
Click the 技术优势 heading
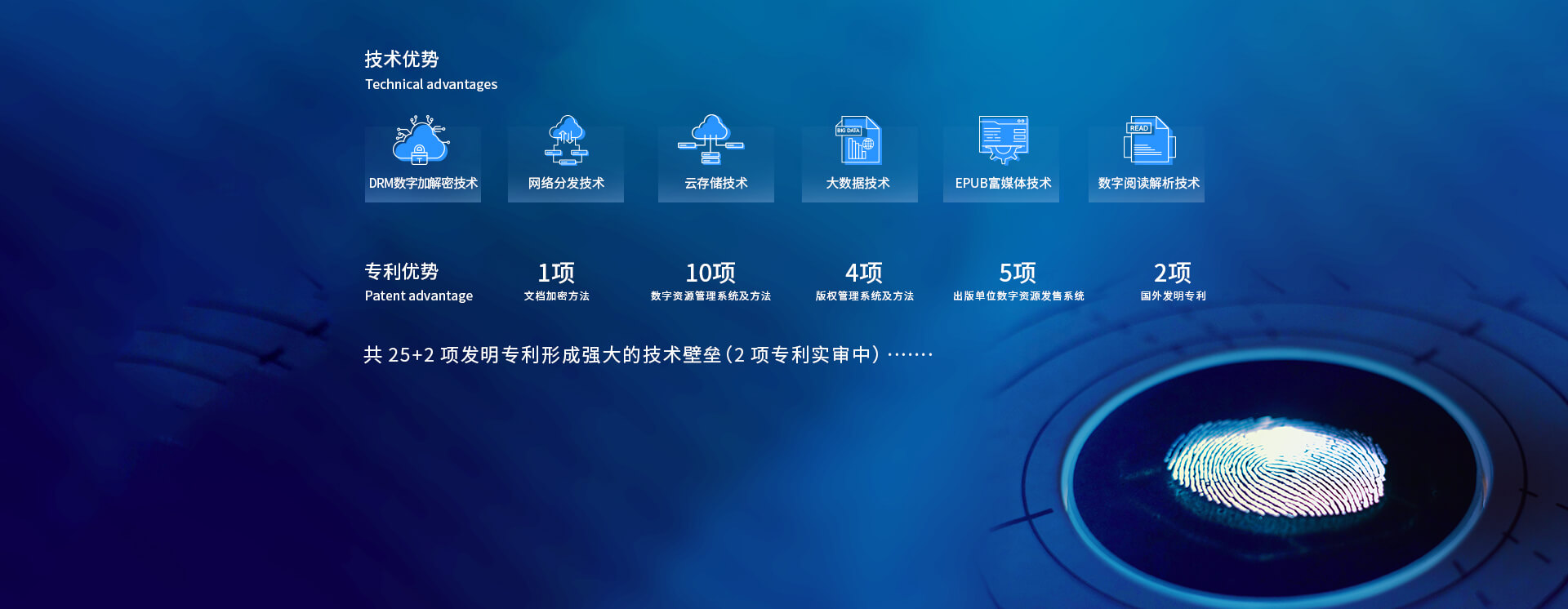tap(401, 60)
